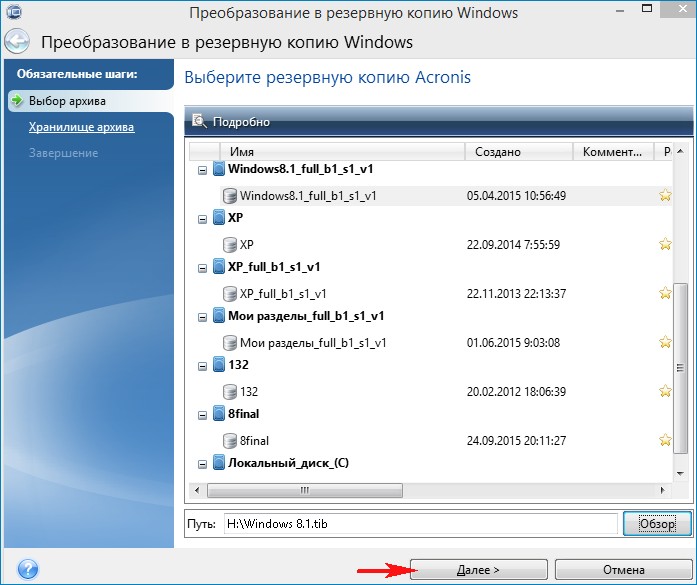Maximize the window
The image size is (697, 585).
coord(647,9)
